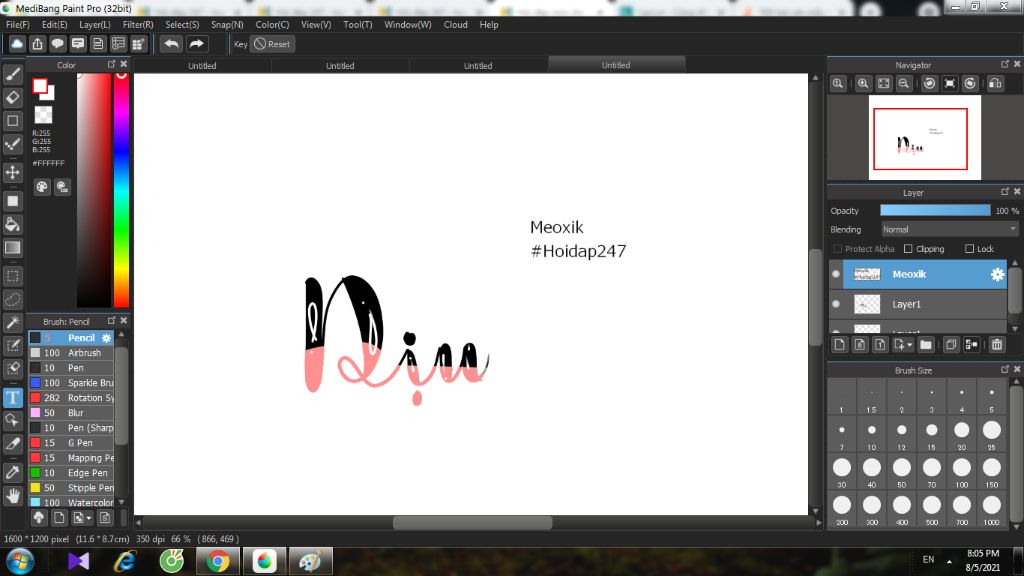1024x576 pixels.
Task: Click the cloud icon in toolbar
Action: (17, 44)
